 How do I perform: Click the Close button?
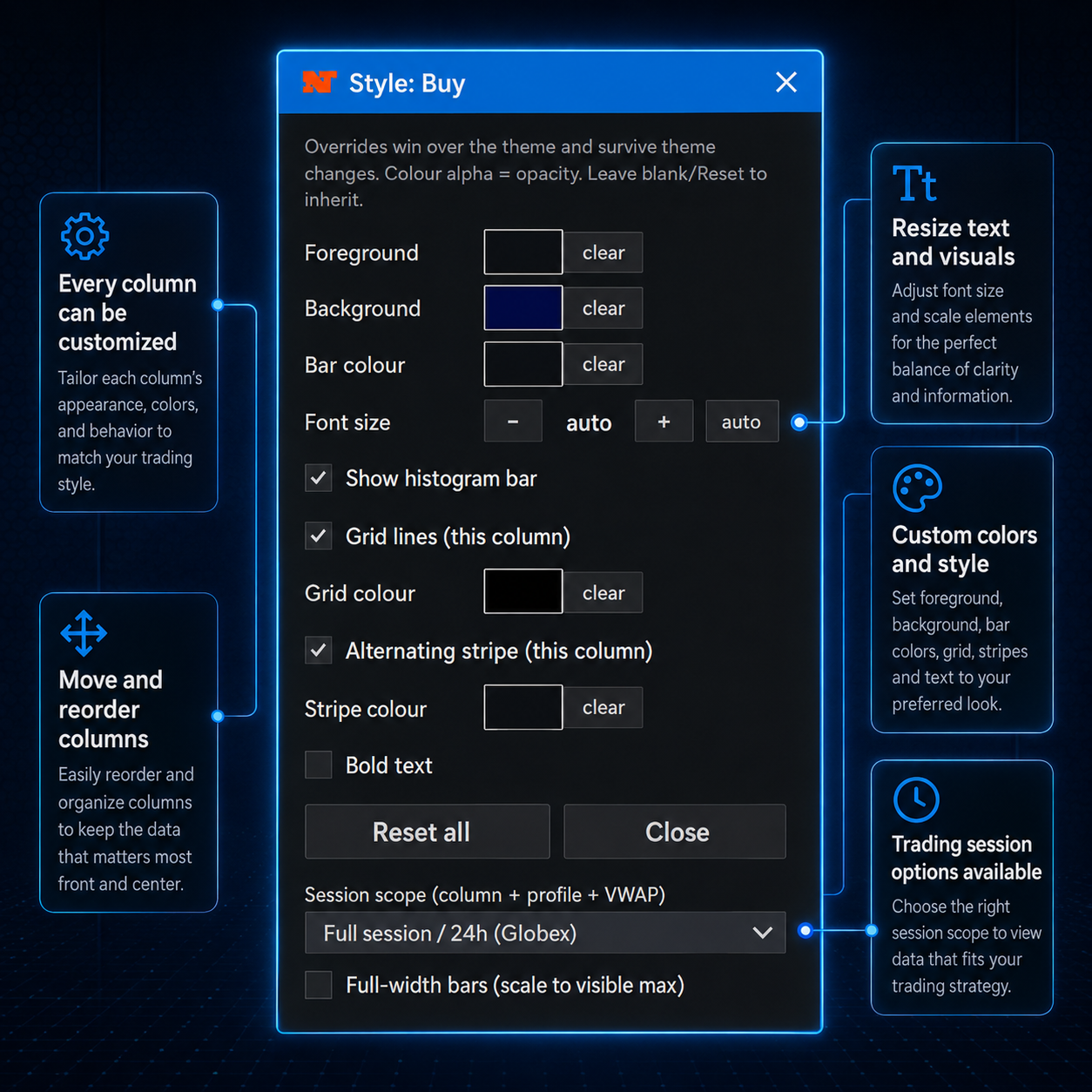(675, 832)
